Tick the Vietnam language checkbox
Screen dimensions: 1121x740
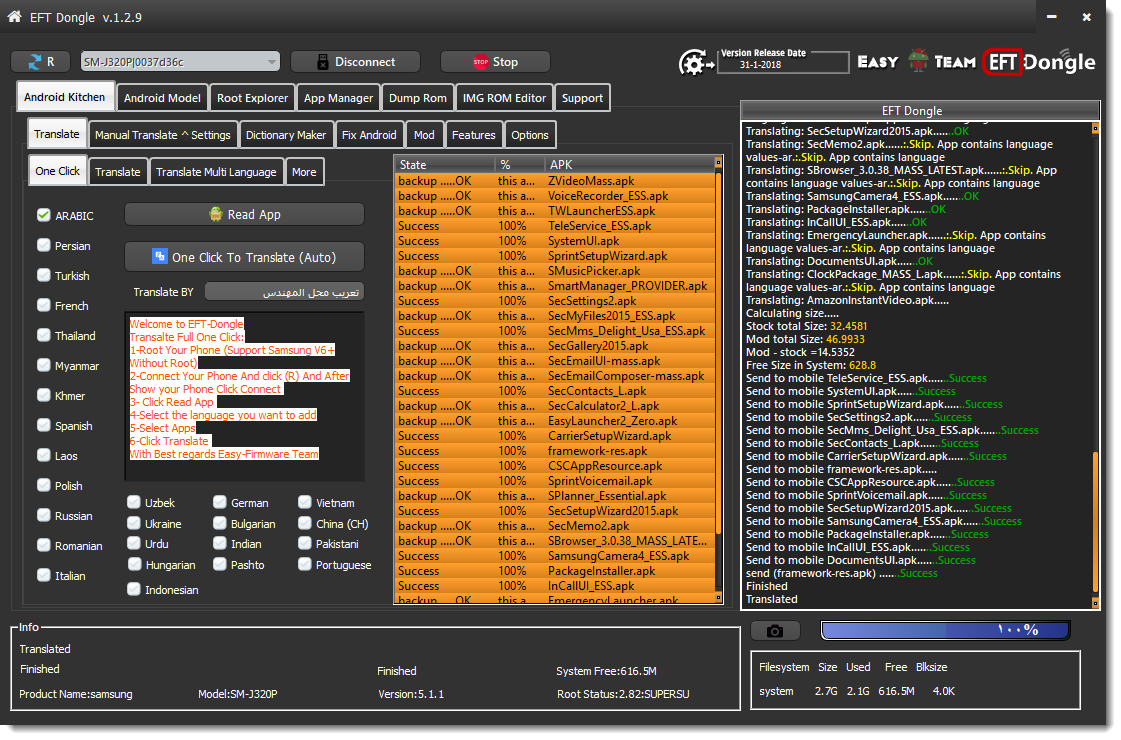[x=305, y=503]
